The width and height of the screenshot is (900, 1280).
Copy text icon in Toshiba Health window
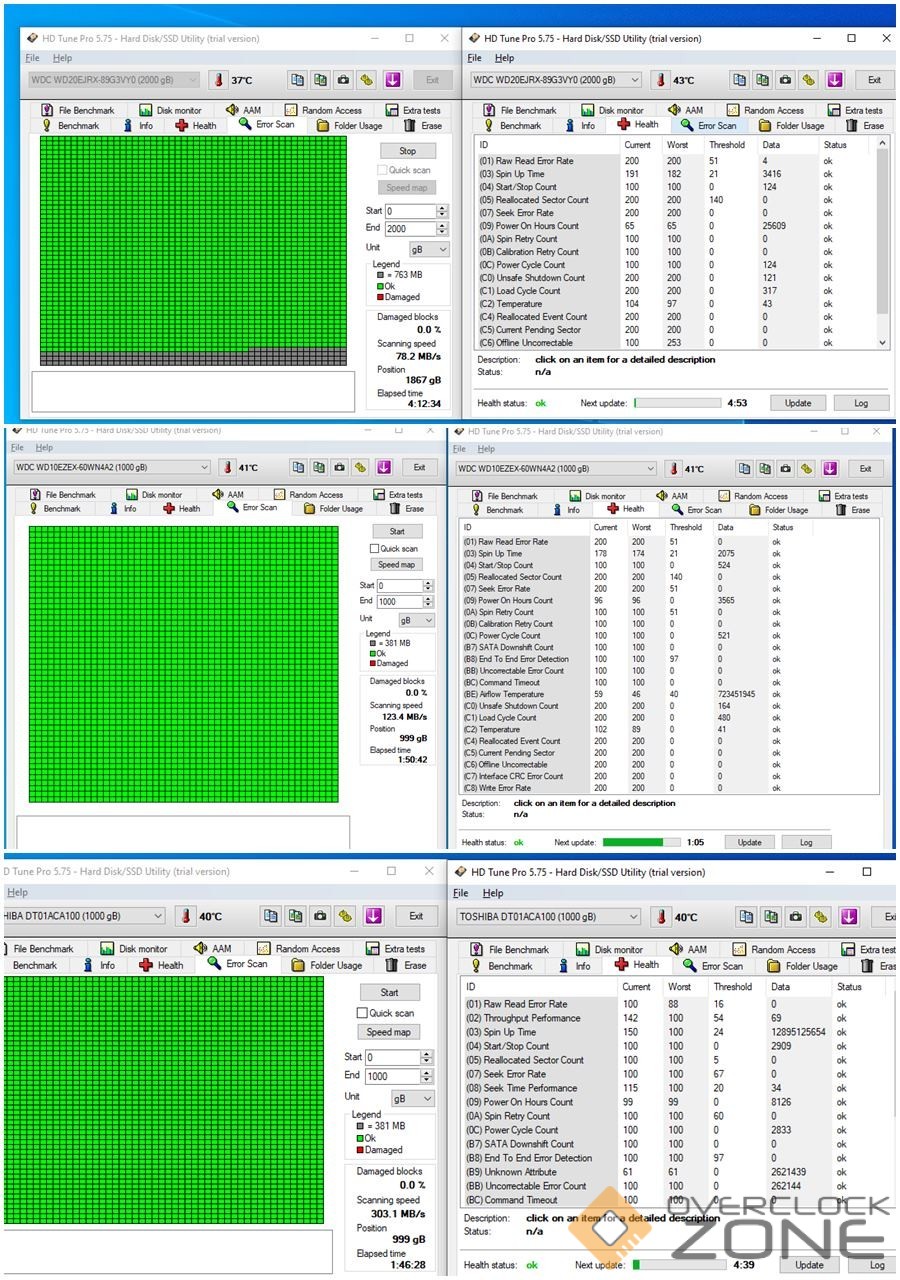[x=746, y=916]
